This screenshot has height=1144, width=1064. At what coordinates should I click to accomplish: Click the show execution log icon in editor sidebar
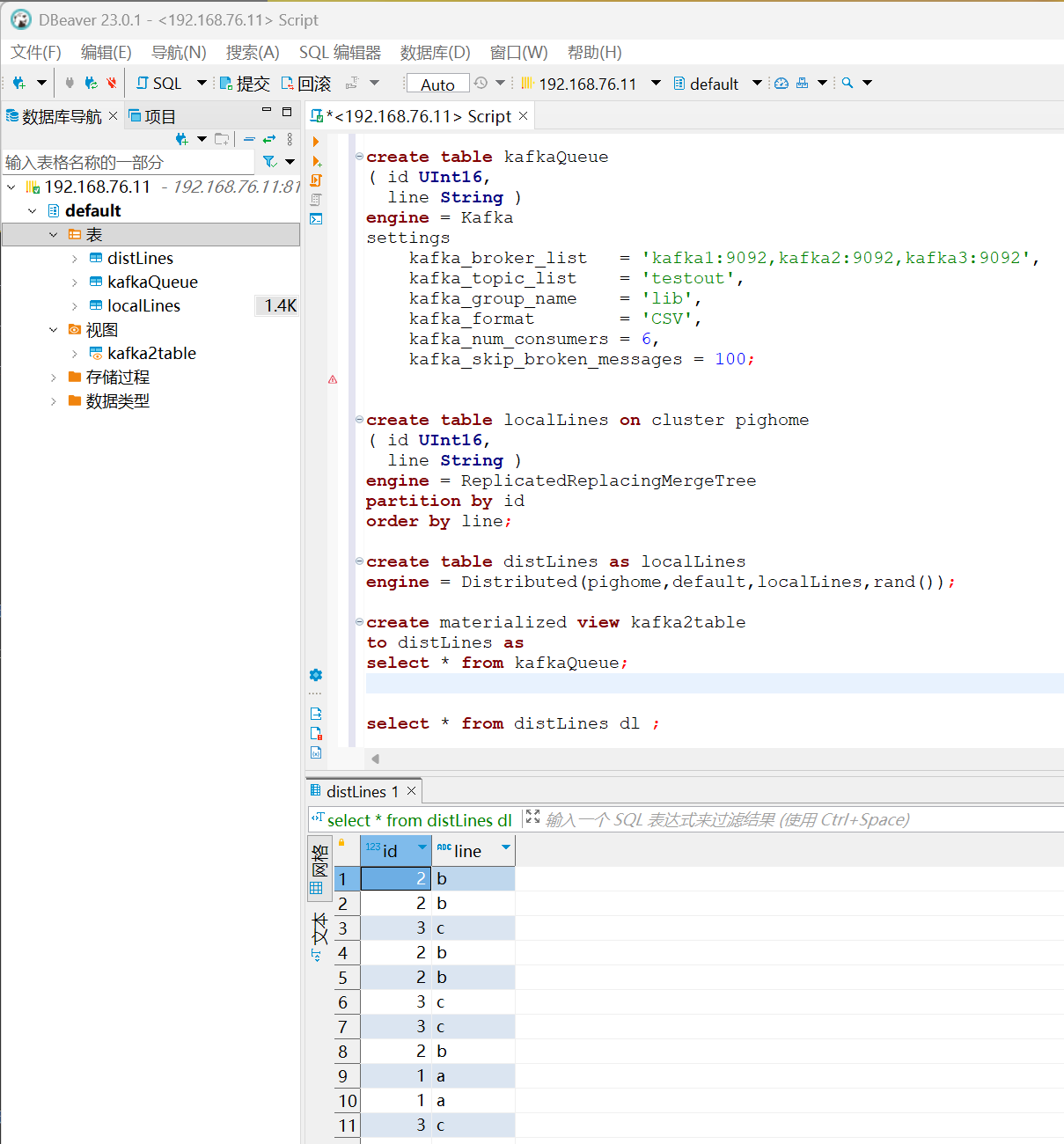click(316, 733)
